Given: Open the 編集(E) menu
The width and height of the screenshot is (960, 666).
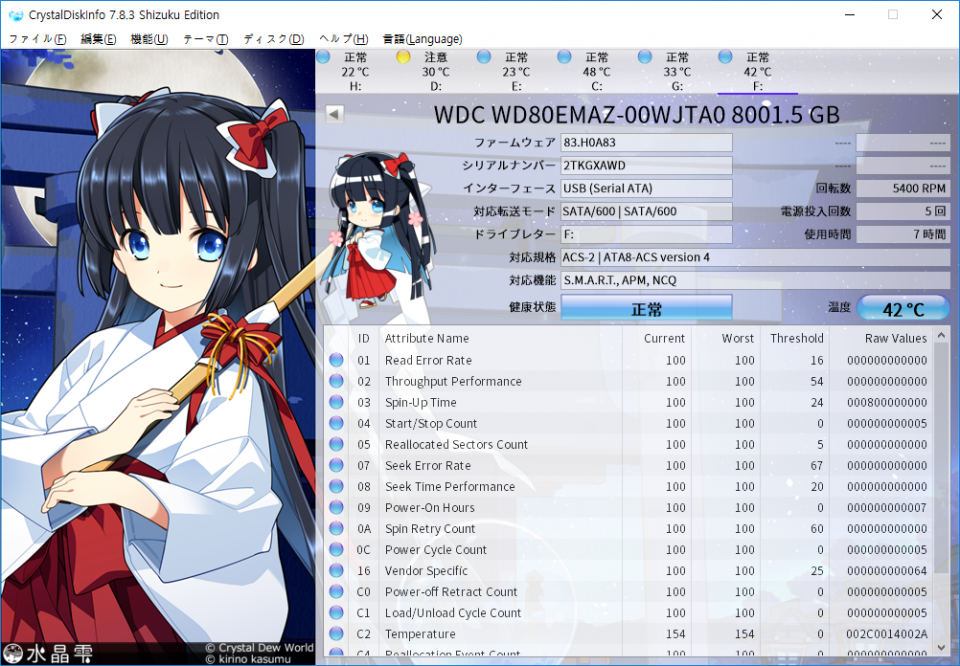Looking at the screenshot, I should [x=99, y=39].
